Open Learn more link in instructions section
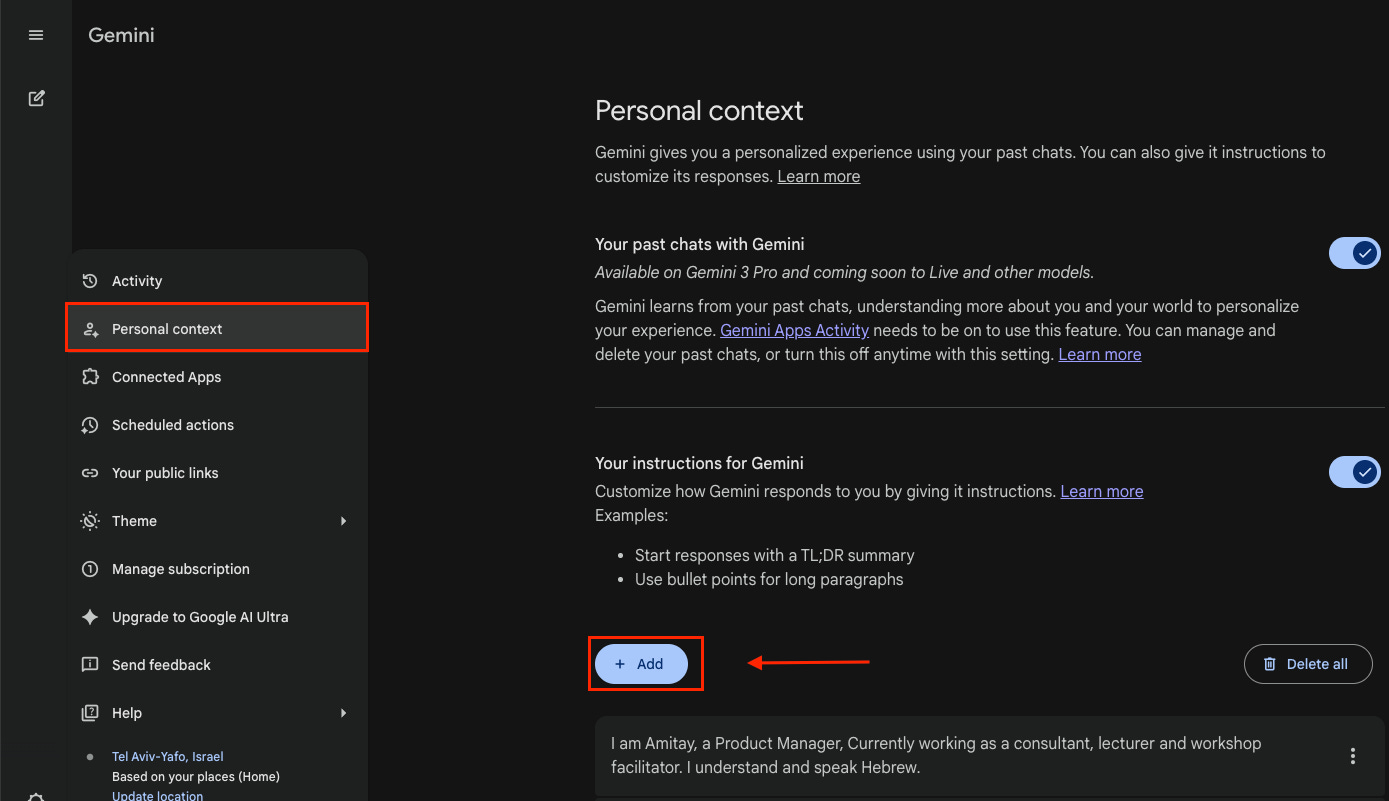This screenshot has height=801, width=1389. point(1102,491)
